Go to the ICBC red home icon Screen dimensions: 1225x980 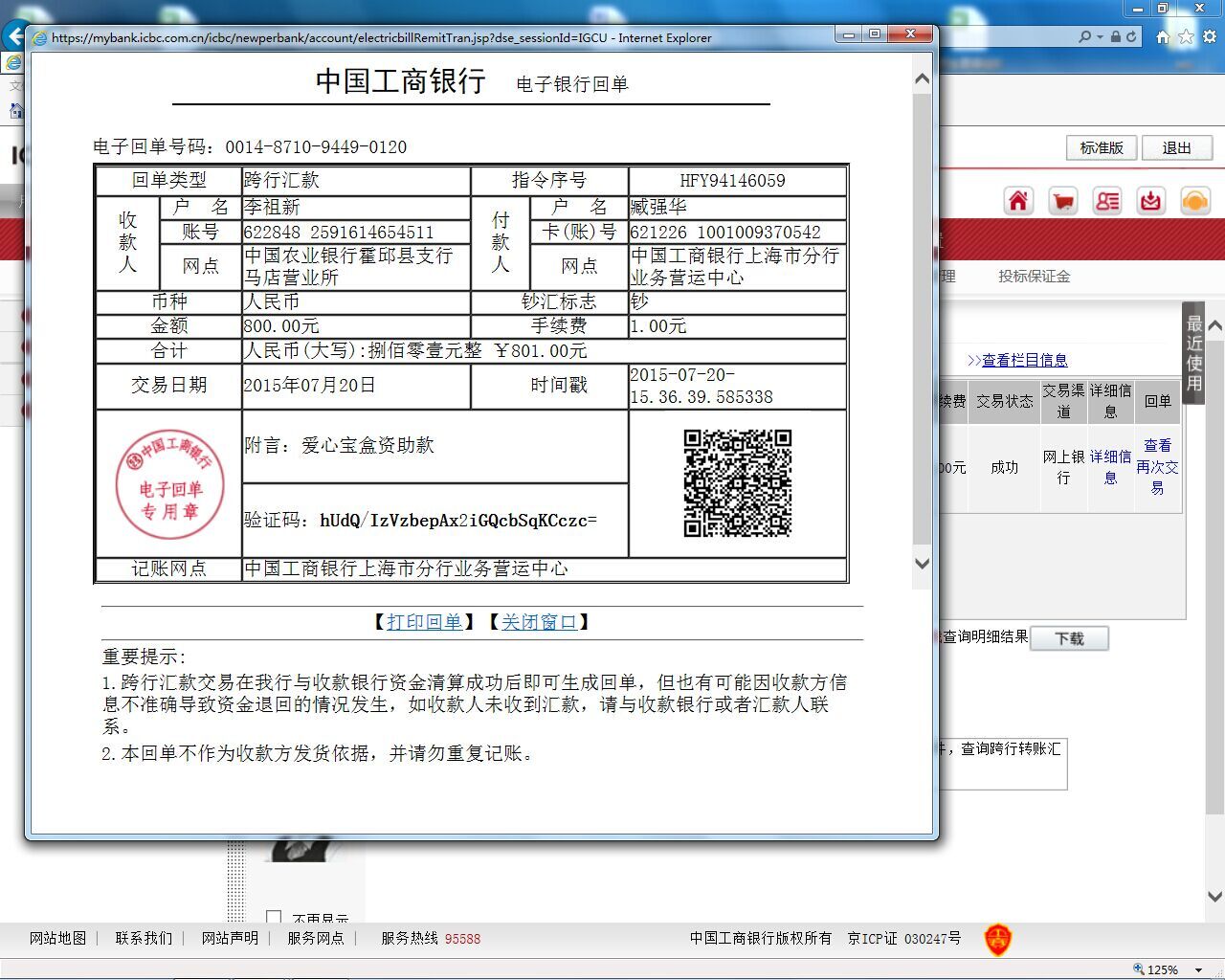click(1018, 201)
